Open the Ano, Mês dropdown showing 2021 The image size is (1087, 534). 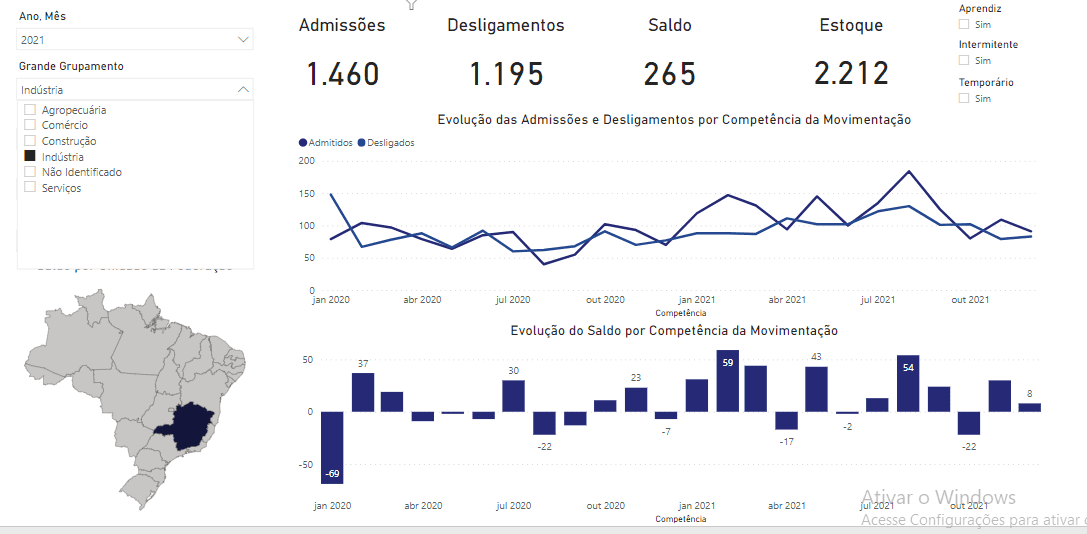135,40
